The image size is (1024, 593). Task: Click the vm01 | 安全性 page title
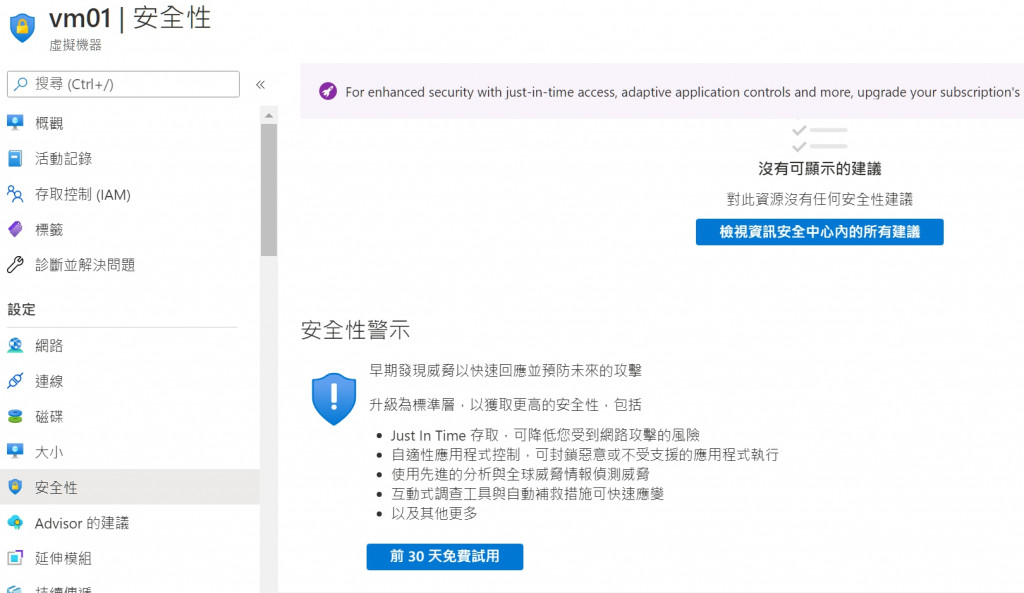click(x=130, y=18)
